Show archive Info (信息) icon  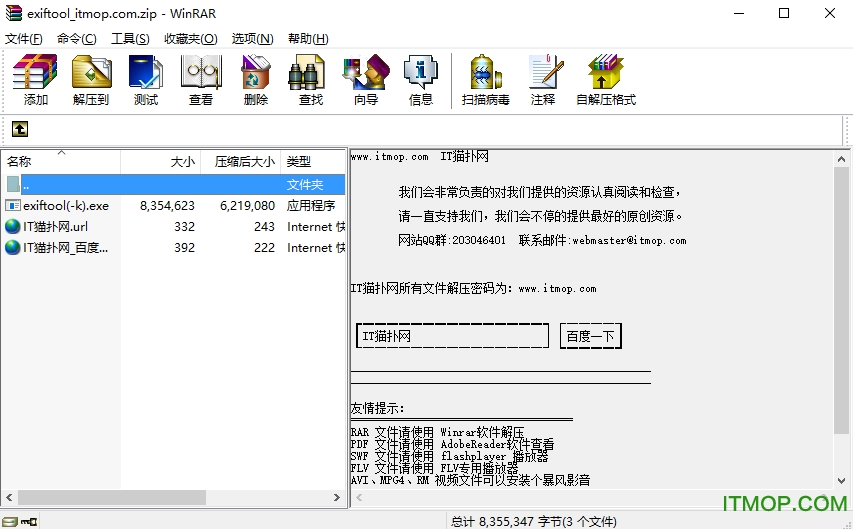[x=421, y=79]
